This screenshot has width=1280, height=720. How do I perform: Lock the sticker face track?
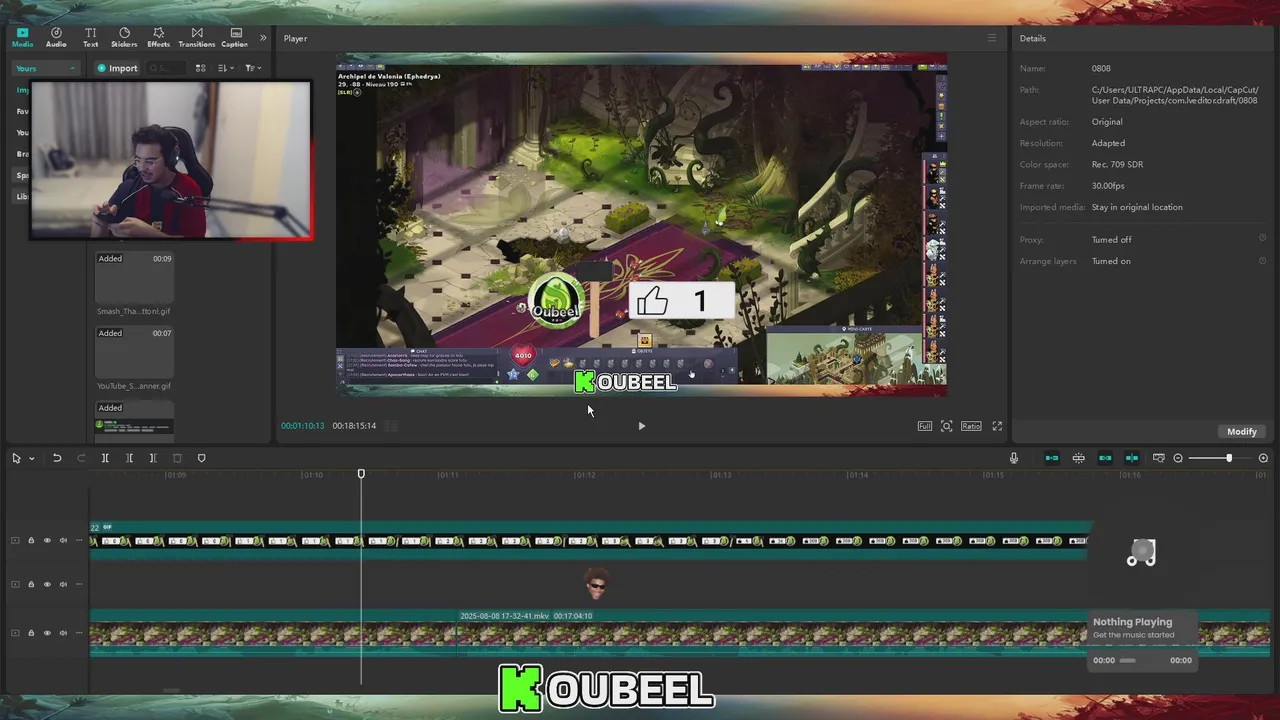coord(31,584)
